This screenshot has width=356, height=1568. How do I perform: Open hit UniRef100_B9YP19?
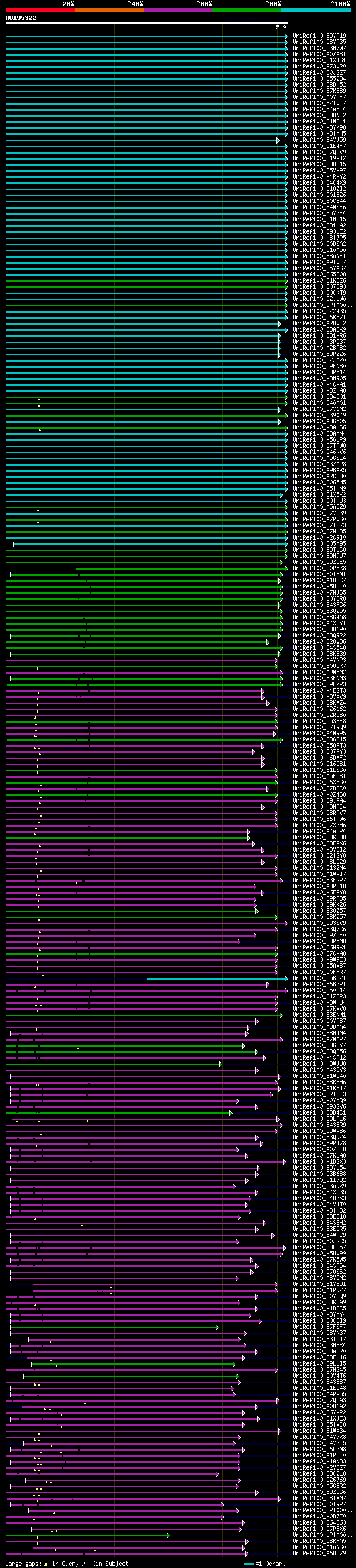319,36
